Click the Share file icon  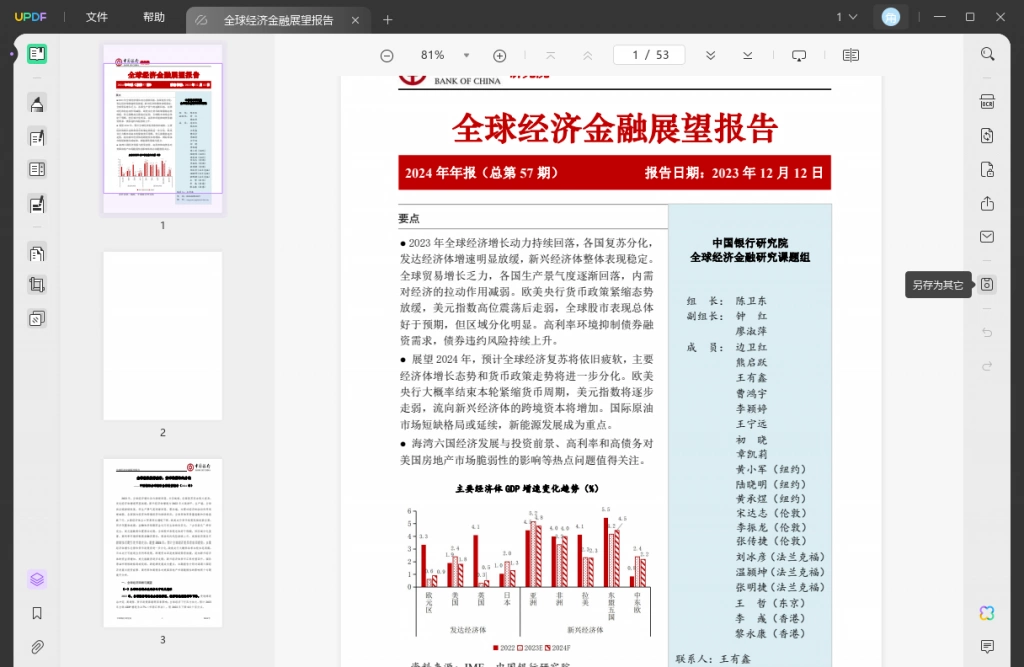pos(987,204)
